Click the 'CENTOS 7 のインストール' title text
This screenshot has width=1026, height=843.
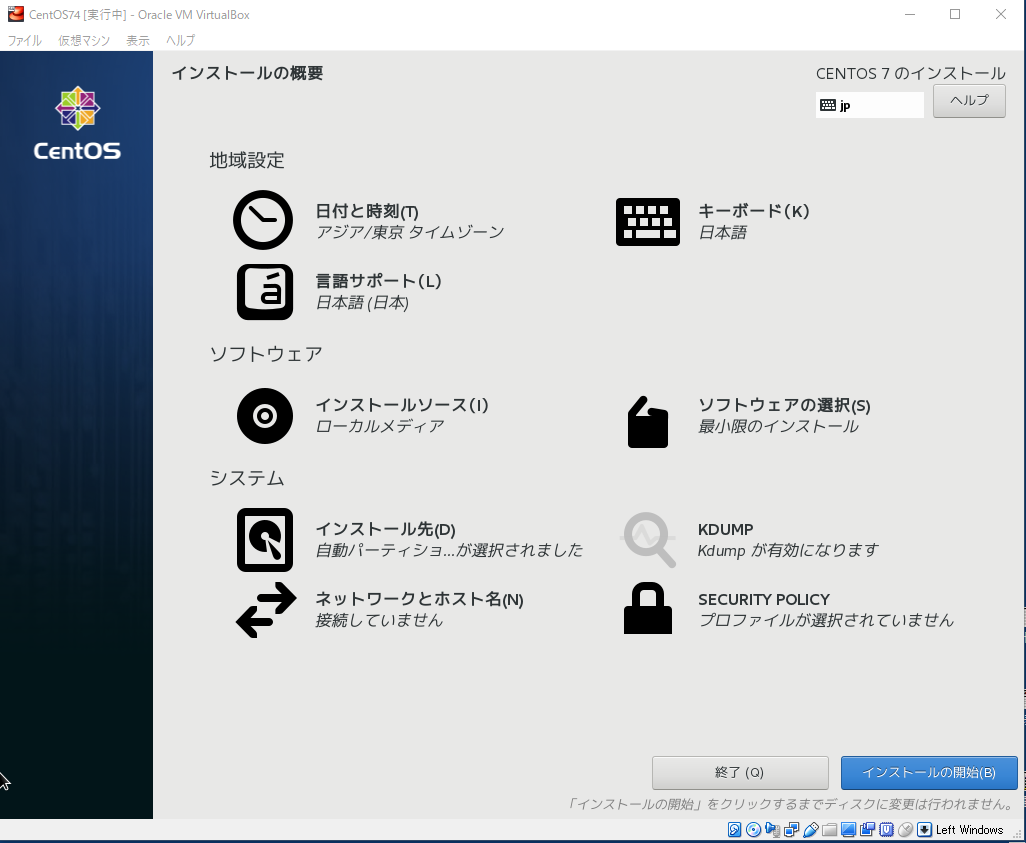click(910, 73)
